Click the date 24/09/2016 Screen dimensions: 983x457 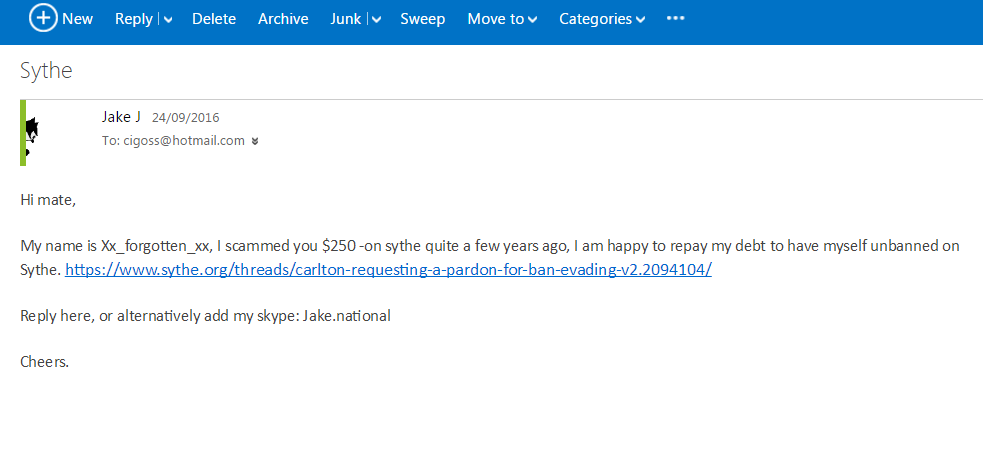185,118
